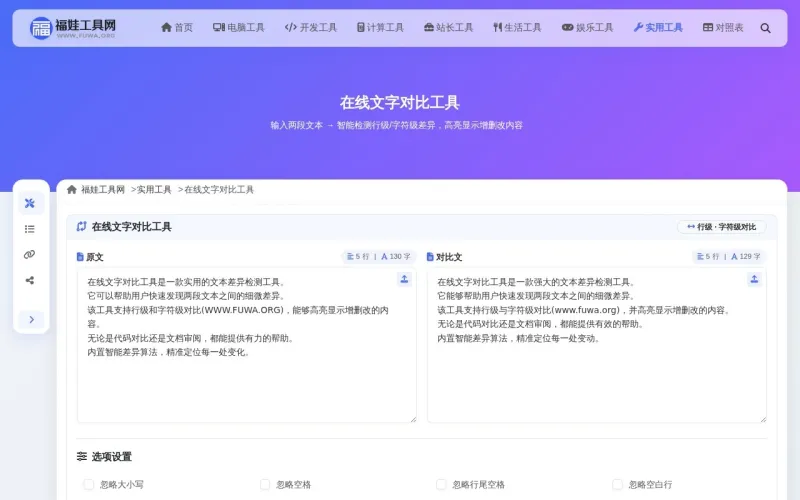Click the search magnifier icon

[765, 28]
